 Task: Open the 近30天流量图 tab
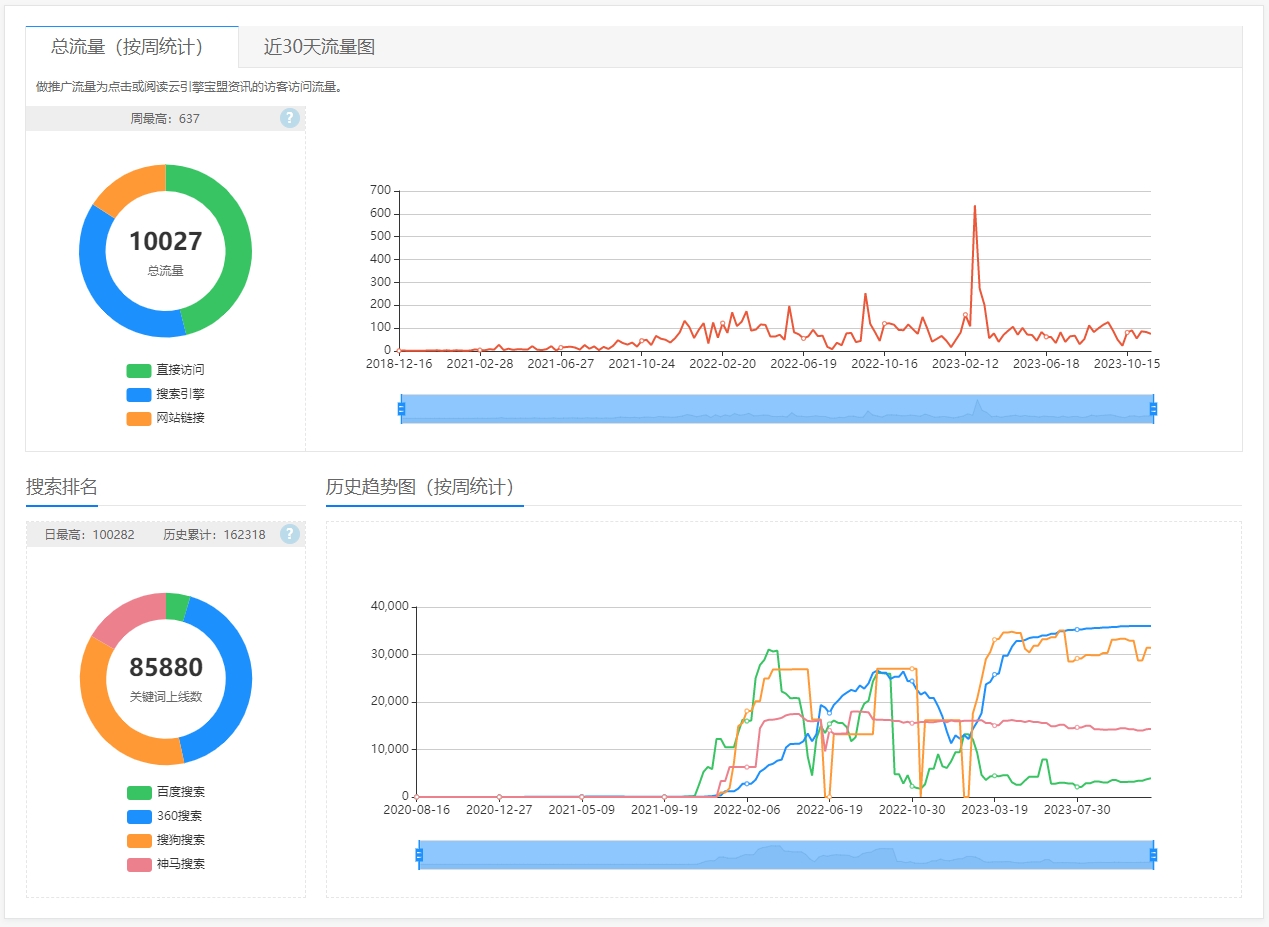click(x=319, y=47)
